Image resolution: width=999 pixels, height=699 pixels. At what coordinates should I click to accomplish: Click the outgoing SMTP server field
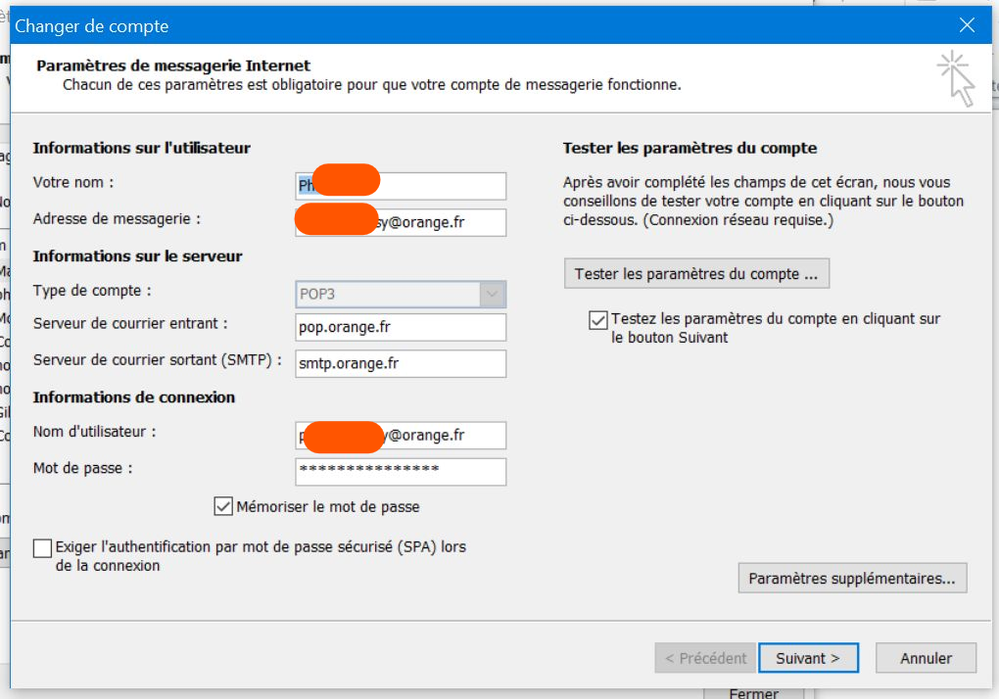click(401, 363)
